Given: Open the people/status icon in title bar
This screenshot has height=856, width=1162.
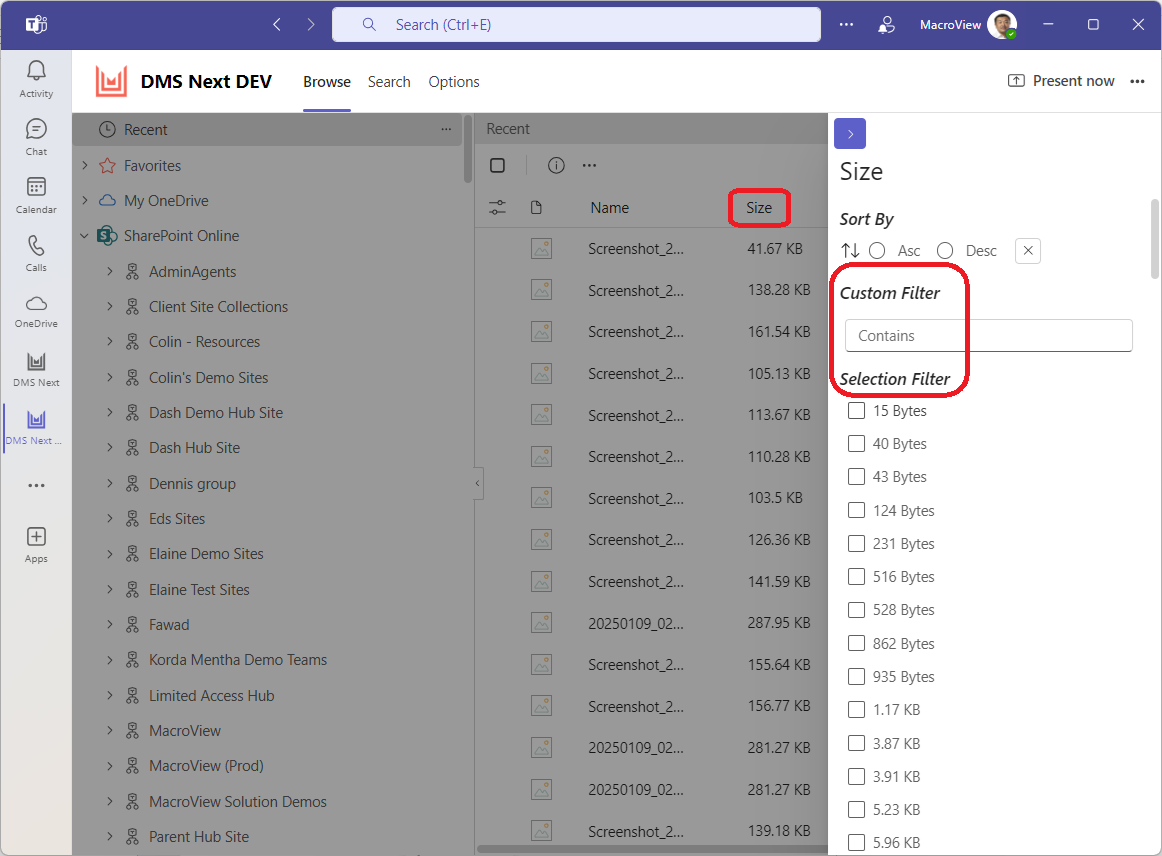Looking at the screenshot, I should pyautogui.click(x=886, y=24).
